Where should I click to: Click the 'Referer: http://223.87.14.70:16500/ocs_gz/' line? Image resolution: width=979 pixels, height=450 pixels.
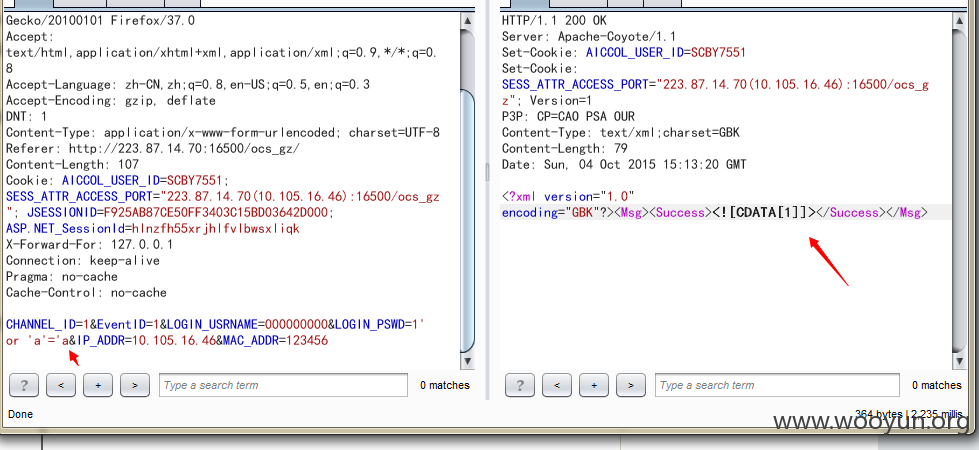point(153,149)
